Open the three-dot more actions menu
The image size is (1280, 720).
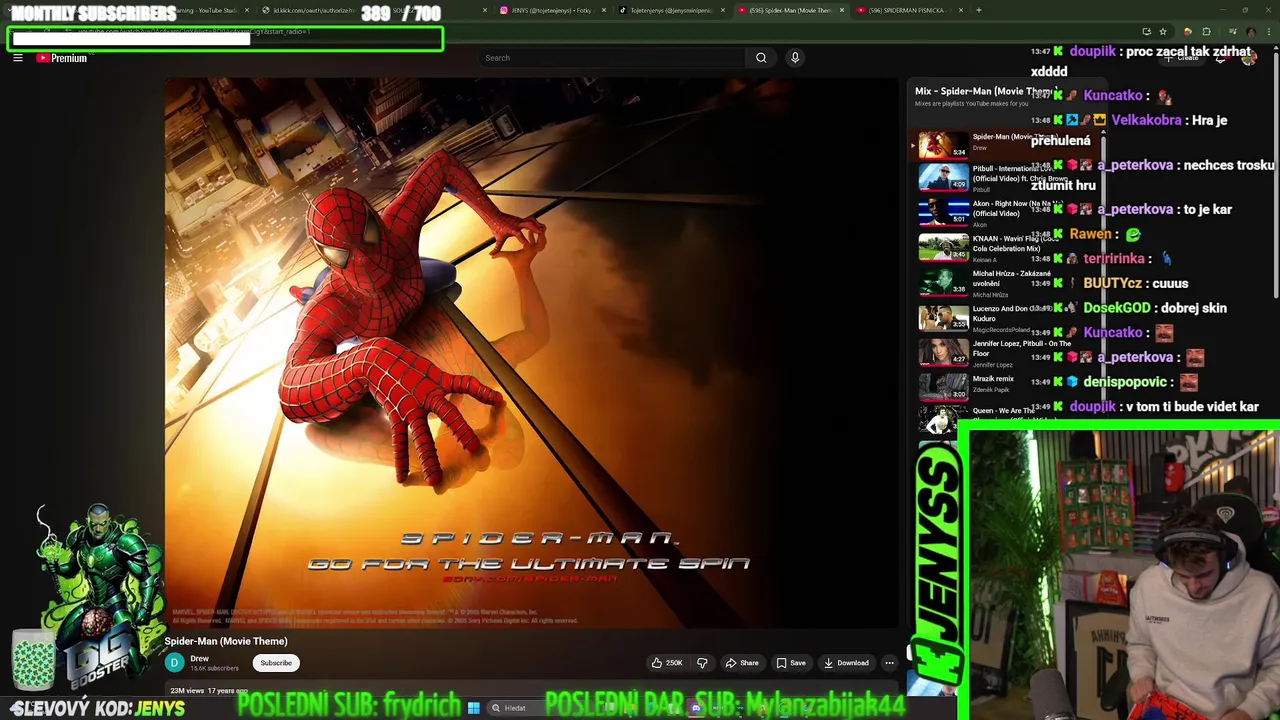[889, 663]
